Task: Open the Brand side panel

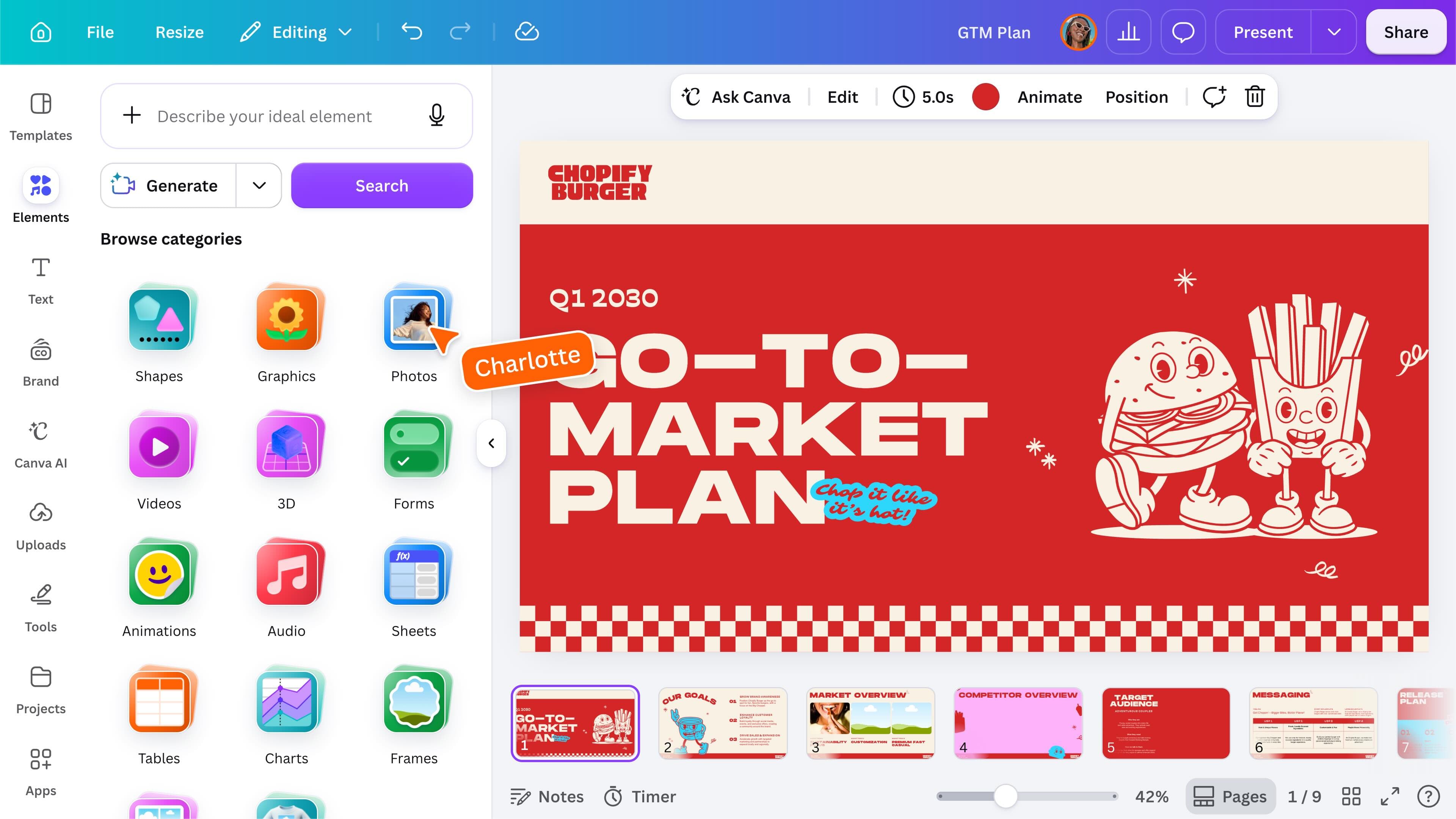Action: coord(41,363)
